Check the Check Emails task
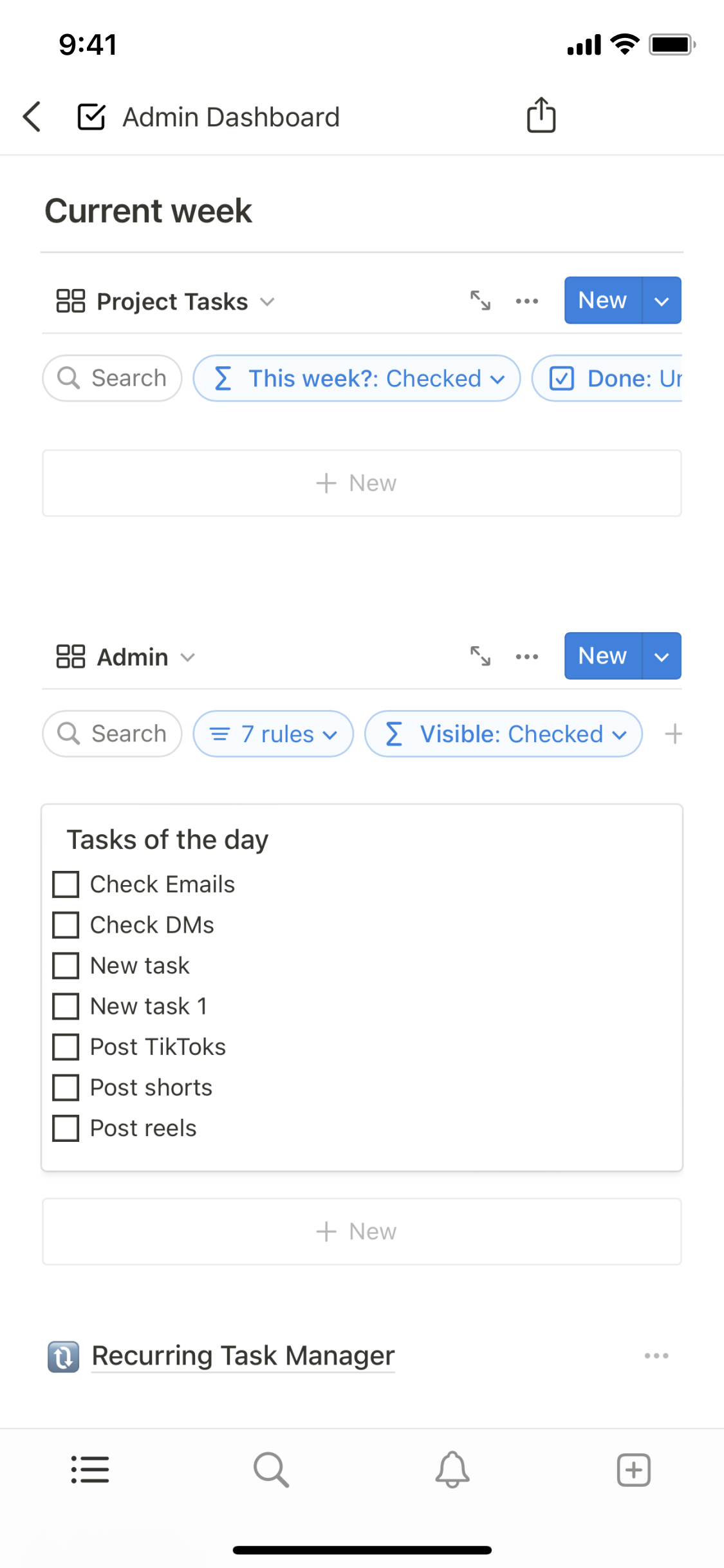 [x=66, y=884]
